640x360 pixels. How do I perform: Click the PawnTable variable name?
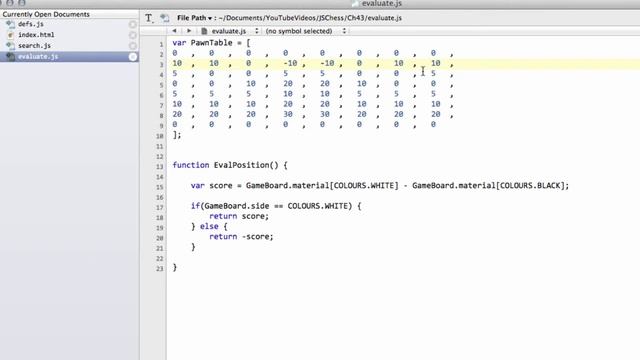coord(211,43)
